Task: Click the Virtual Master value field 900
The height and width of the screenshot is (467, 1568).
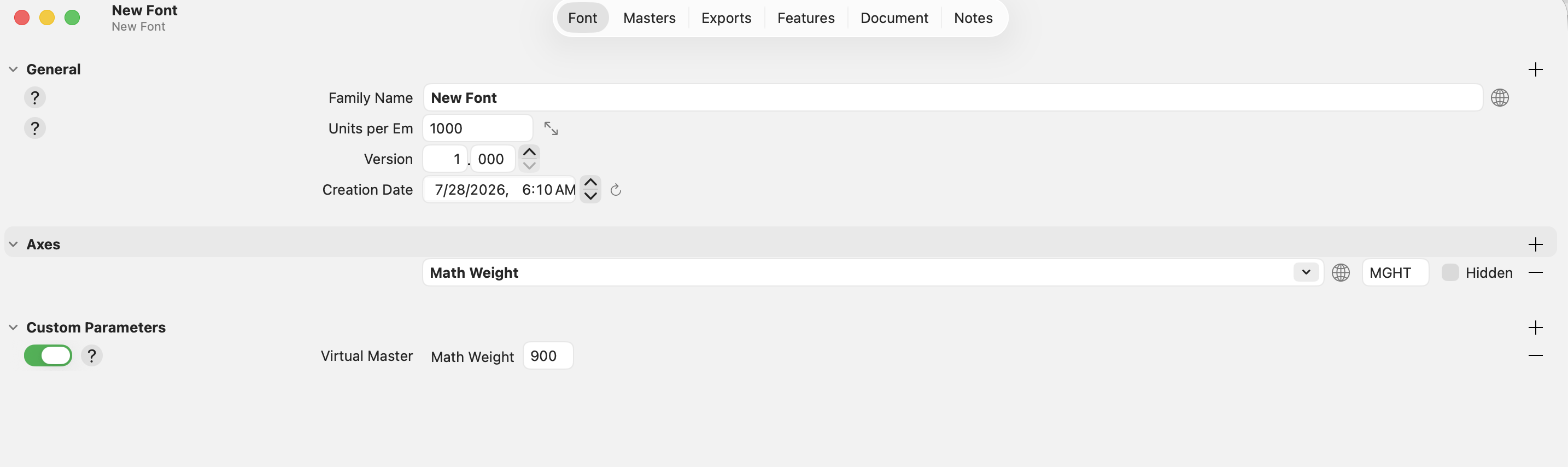Action: [548, 355]
